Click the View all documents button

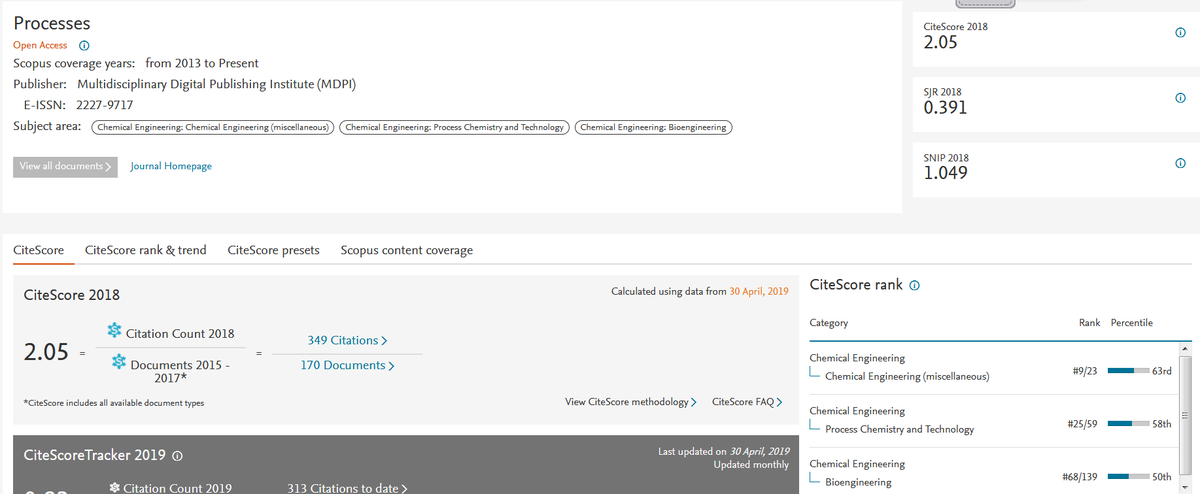(x=66, y=166)
